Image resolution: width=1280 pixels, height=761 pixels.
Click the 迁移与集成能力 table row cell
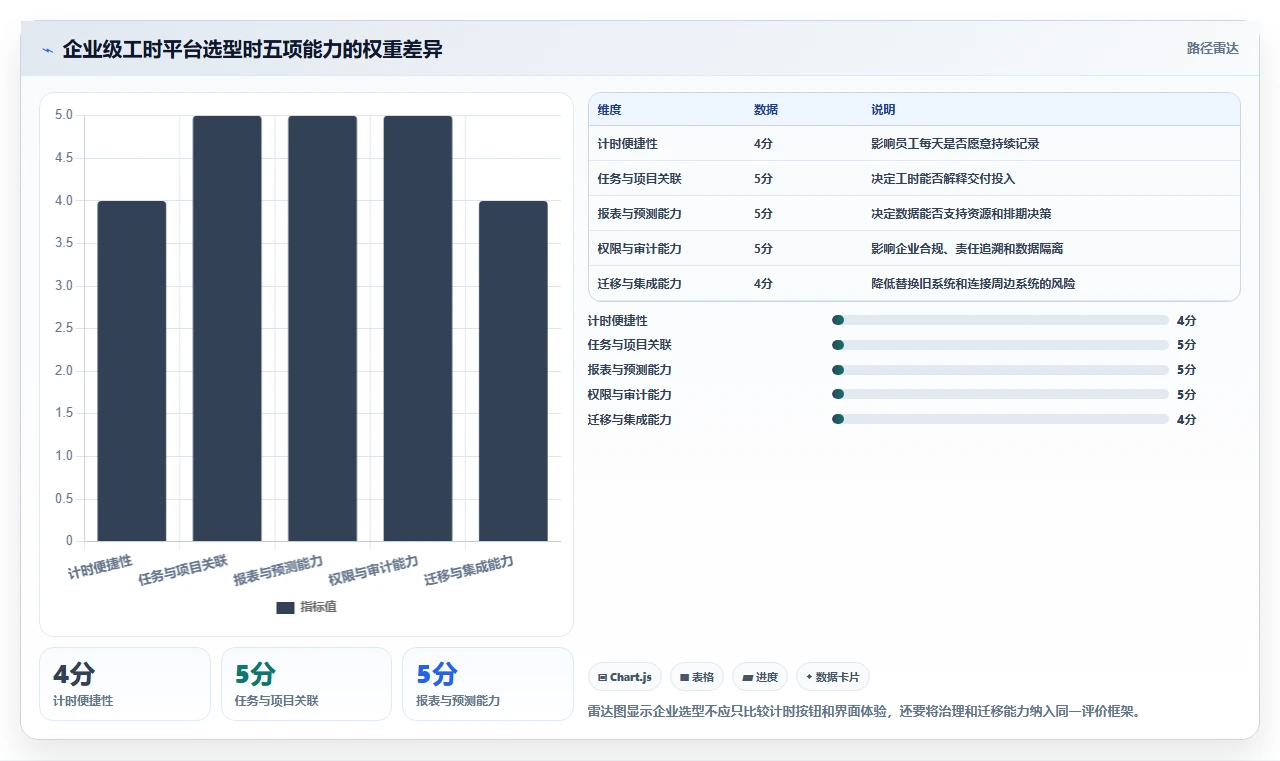pyautogui.click(x=640, y=284)
